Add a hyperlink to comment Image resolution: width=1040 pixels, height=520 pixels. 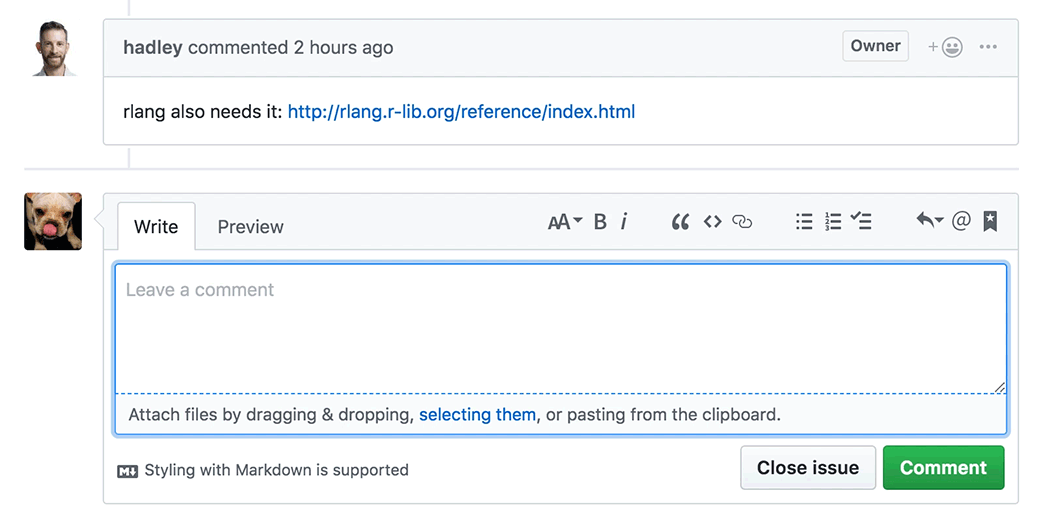pos(742,222)
